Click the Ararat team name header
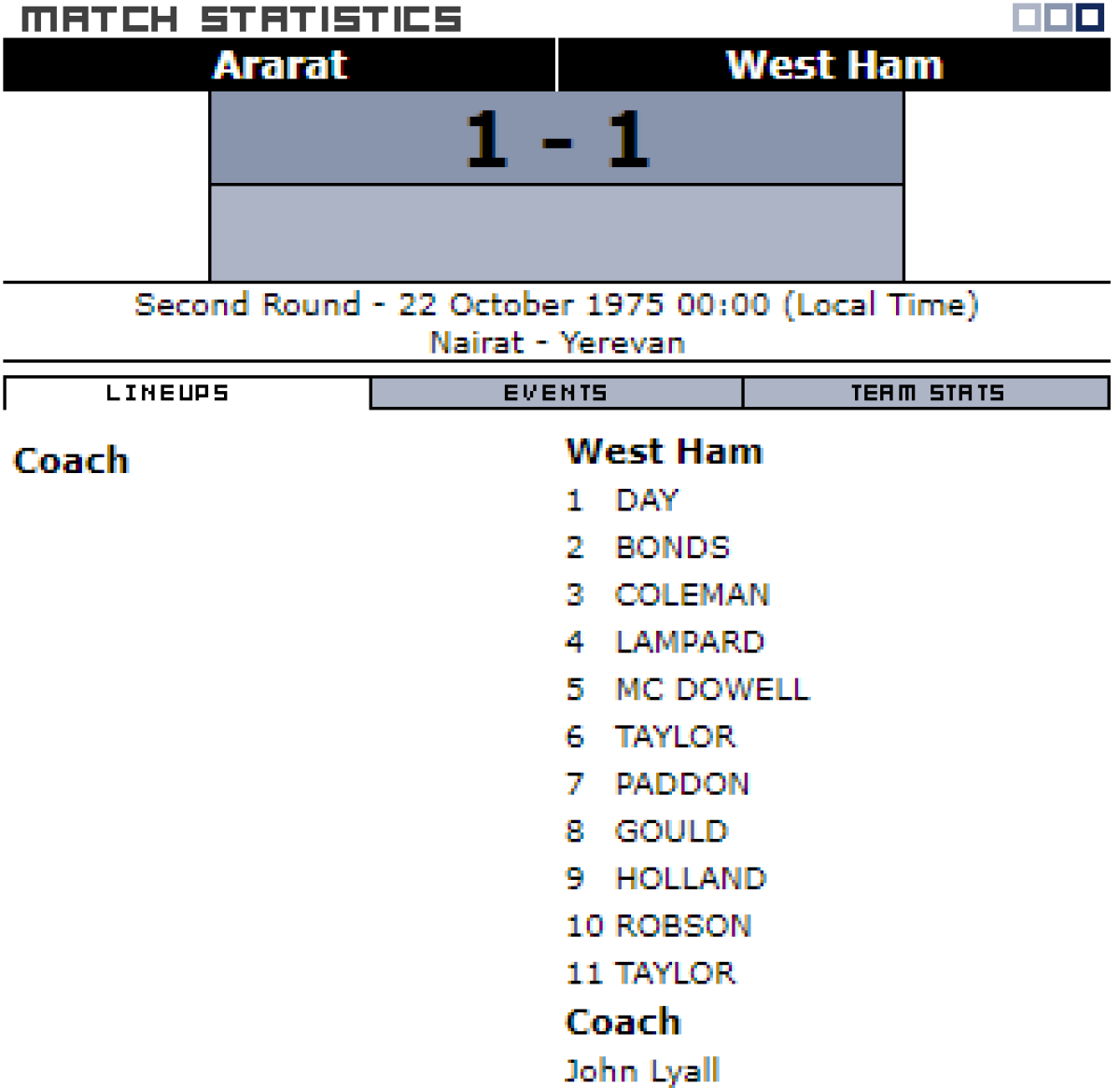Image resolution: width=1120 pixels, height=1088 pixels. (x=280, y=65)
